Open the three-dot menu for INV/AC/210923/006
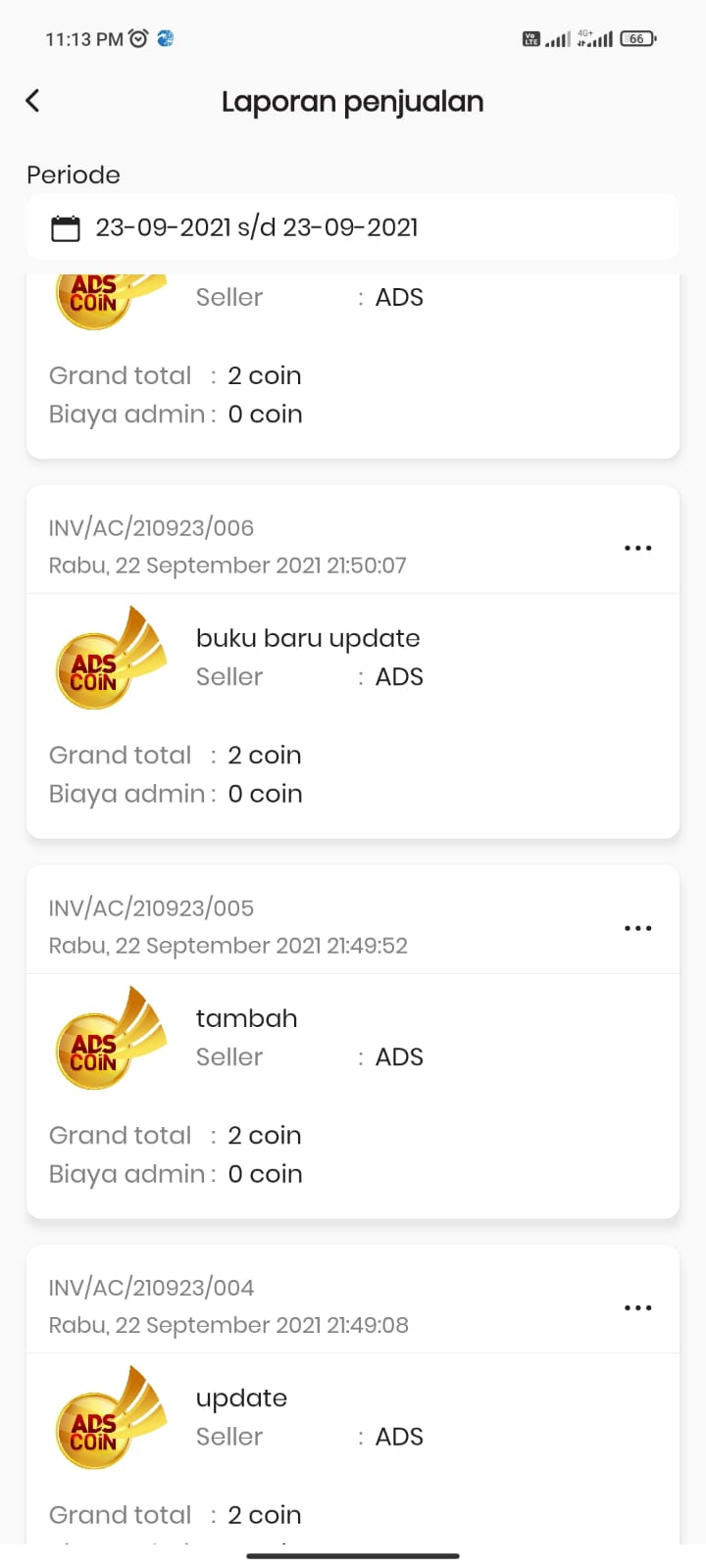The width and height of the screenshot is (706, 1568). pos(638,548)
